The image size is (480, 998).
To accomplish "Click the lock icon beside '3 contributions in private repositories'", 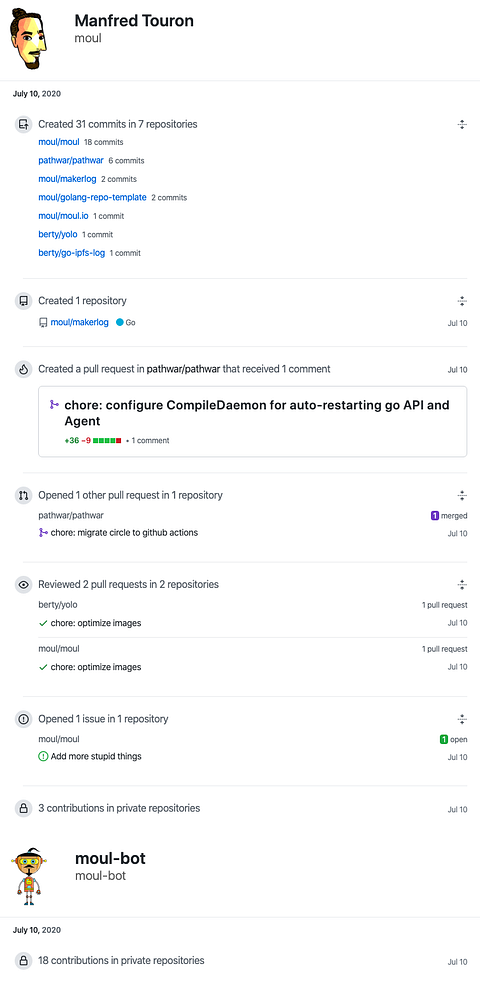I will pyautogui.click(x=24, y=809).
